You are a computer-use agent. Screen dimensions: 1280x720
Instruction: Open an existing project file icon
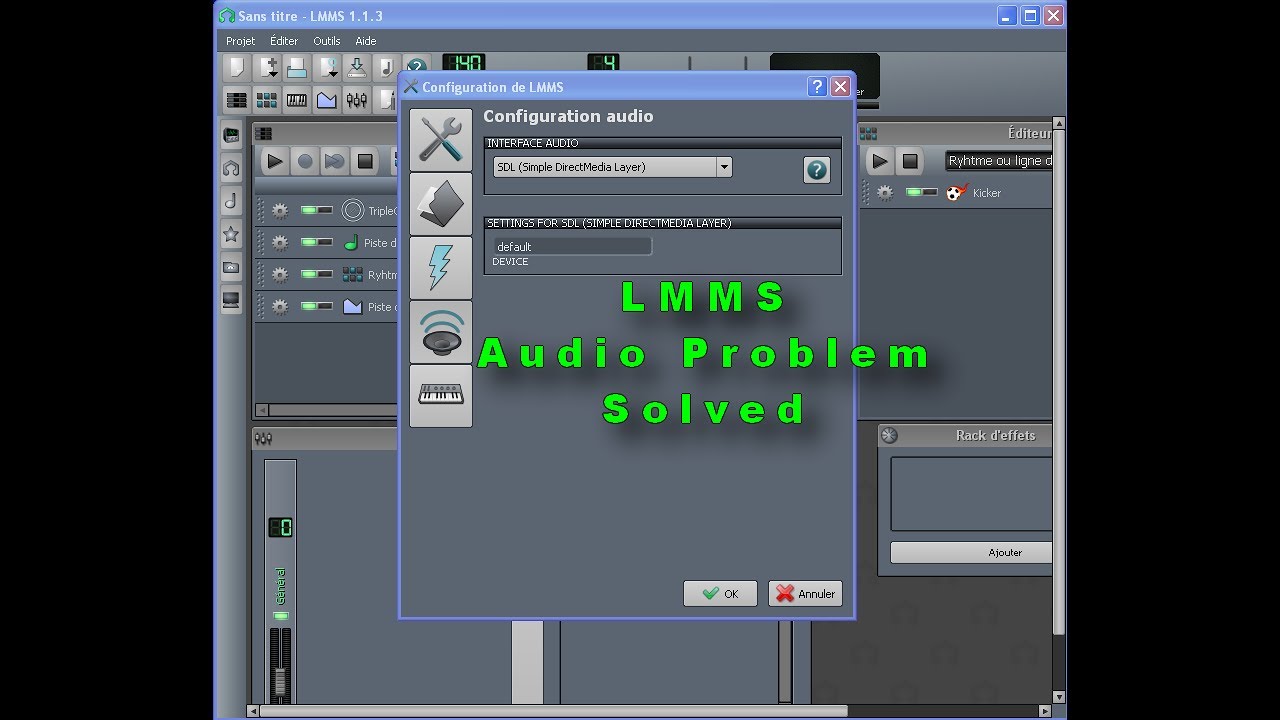coord(296,68)
